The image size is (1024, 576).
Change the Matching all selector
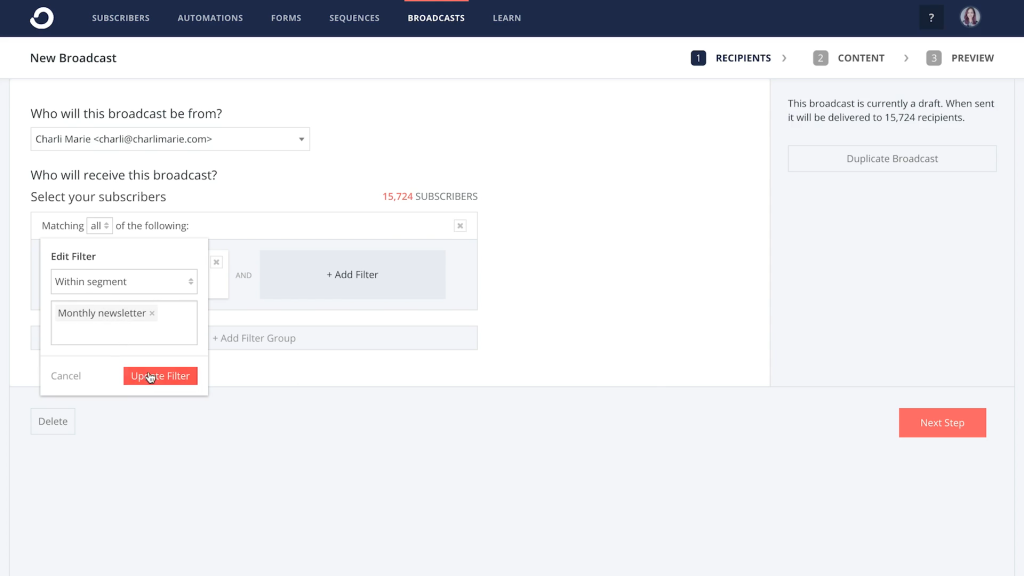[100, 226]
